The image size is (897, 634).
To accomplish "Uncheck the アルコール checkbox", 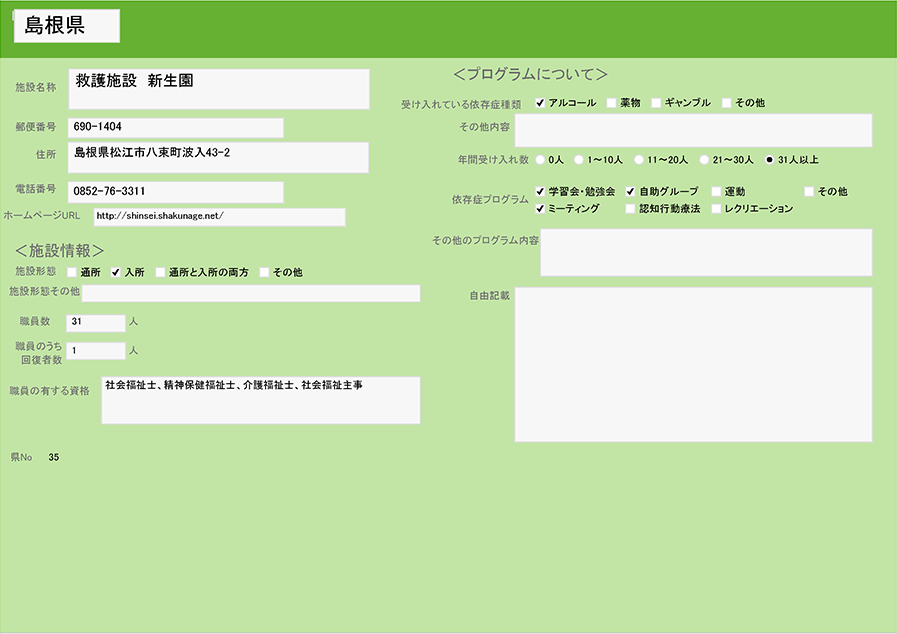I will click(x=541, y=103).
